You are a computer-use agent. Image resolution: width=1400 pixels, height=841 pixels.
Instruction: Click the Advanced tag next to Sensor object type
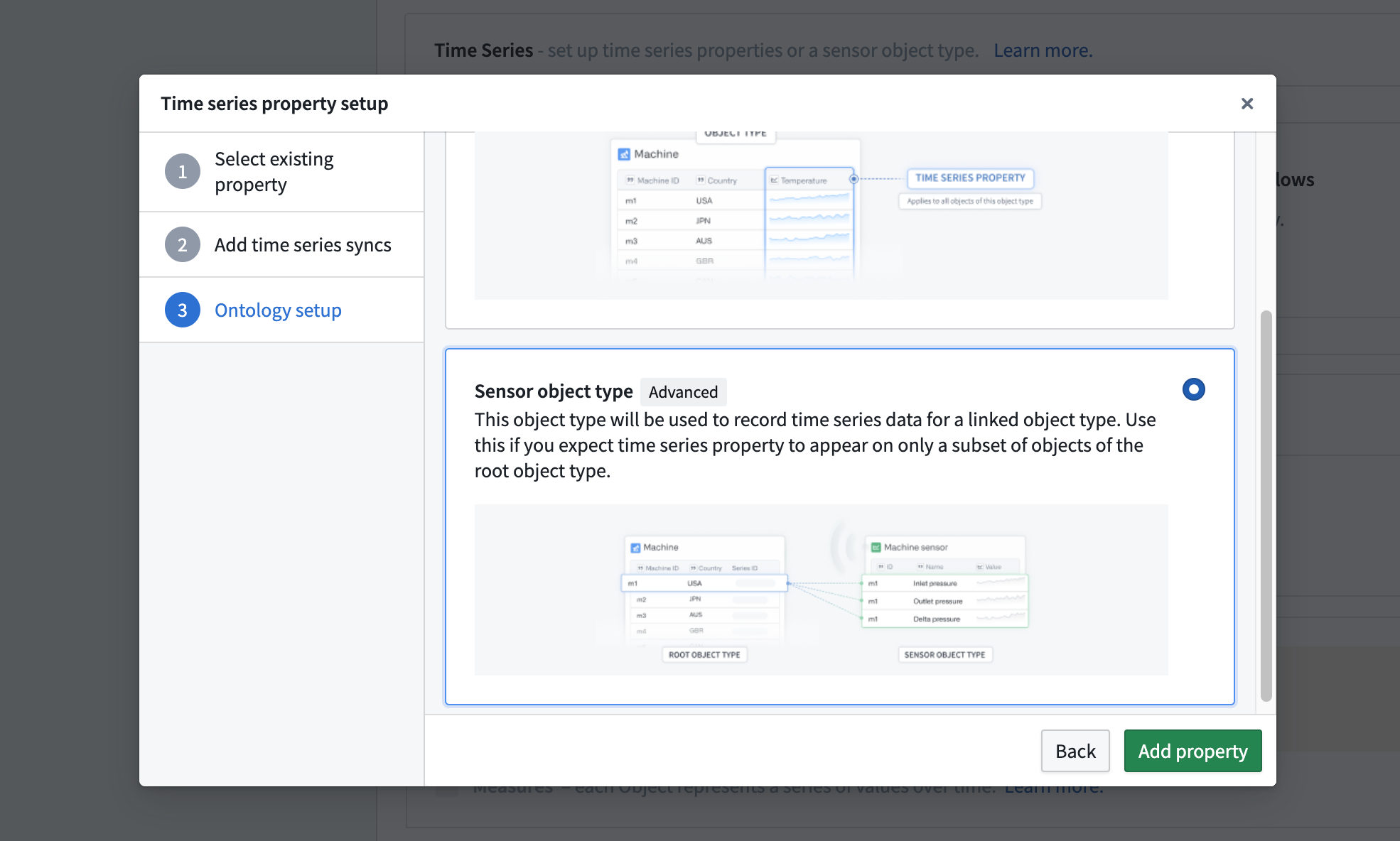click(683, 392)
